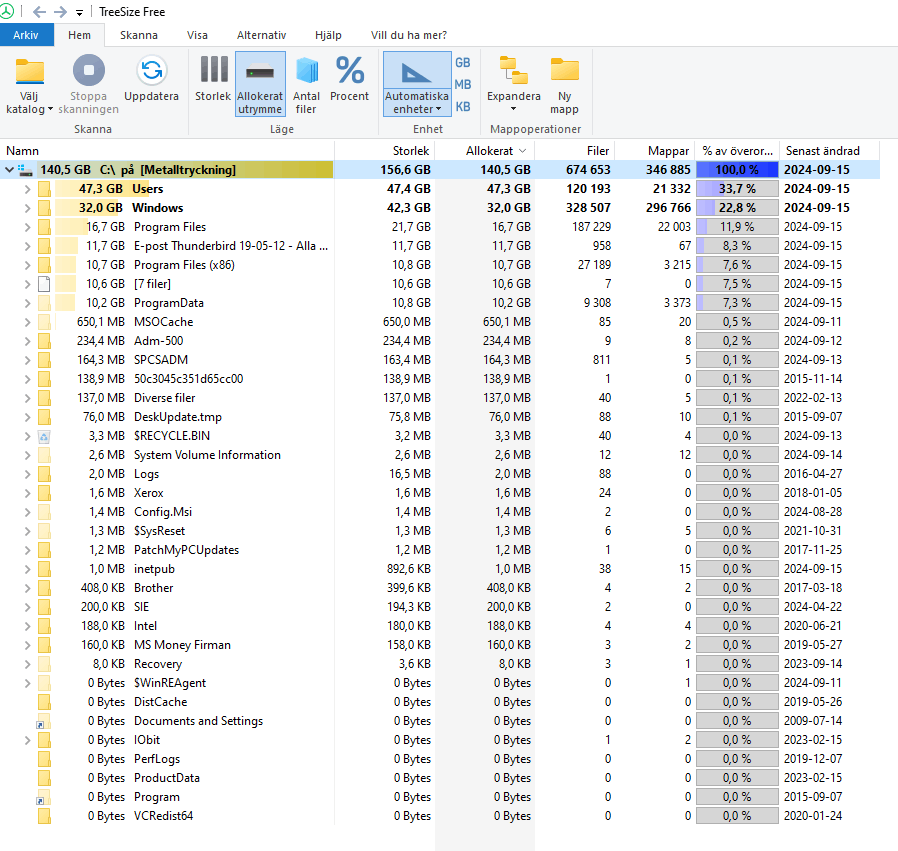Toggle Allokerat utrymme mode
This screenshot has width=898, height=851.
click(x=260, y=84)
